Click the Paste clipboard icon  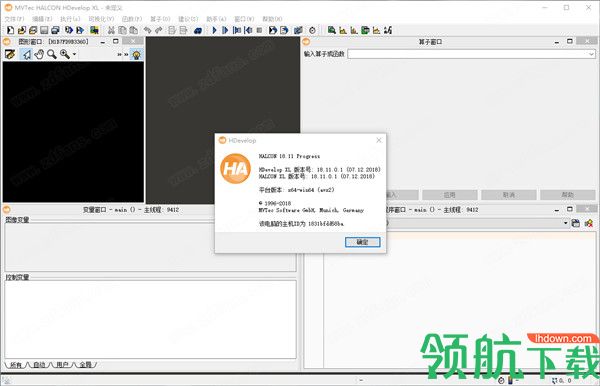tap(134, 30)
